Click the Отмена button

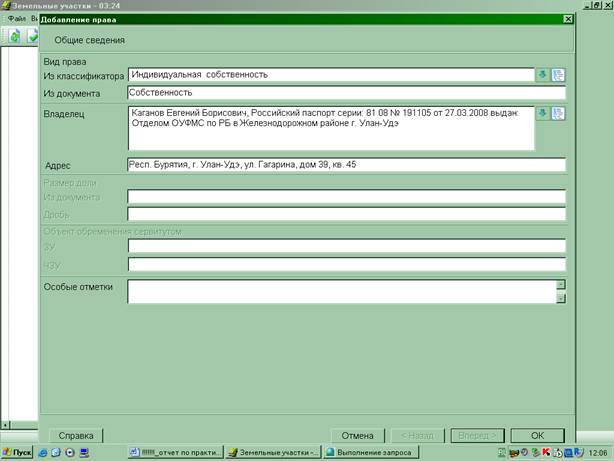357,436
